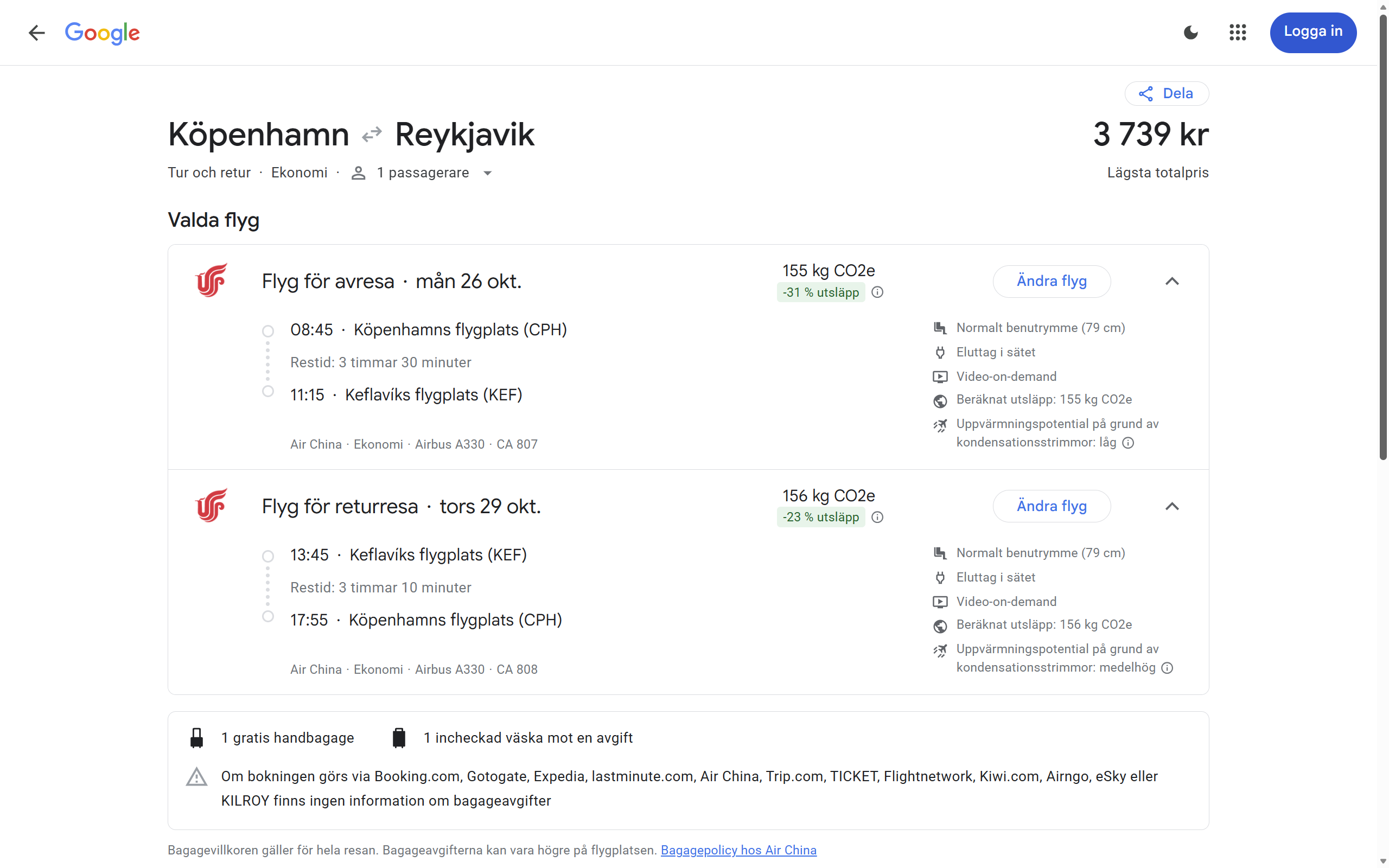The image size is (1389, 868).
Task: Open Bagagepolicy hos Air China link
Action: (x=738, y=850)
